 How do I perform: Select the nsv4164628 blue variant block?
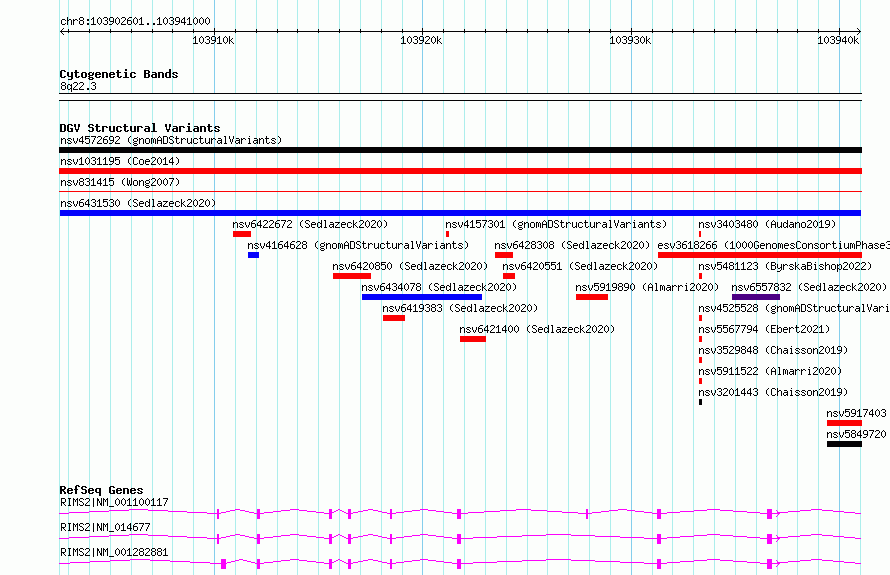click(253, 255)
